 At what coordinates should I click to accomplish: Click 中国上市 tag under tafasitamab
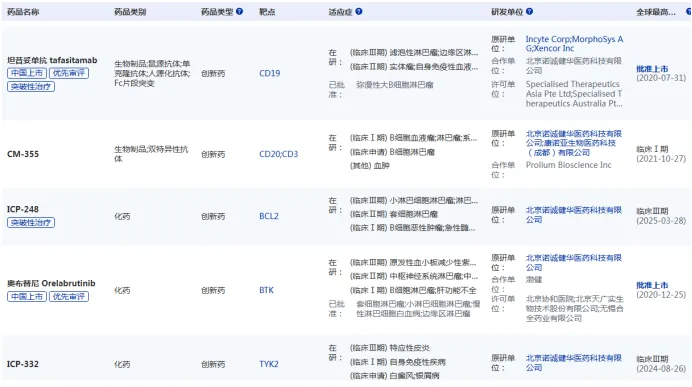pos(27,73)
